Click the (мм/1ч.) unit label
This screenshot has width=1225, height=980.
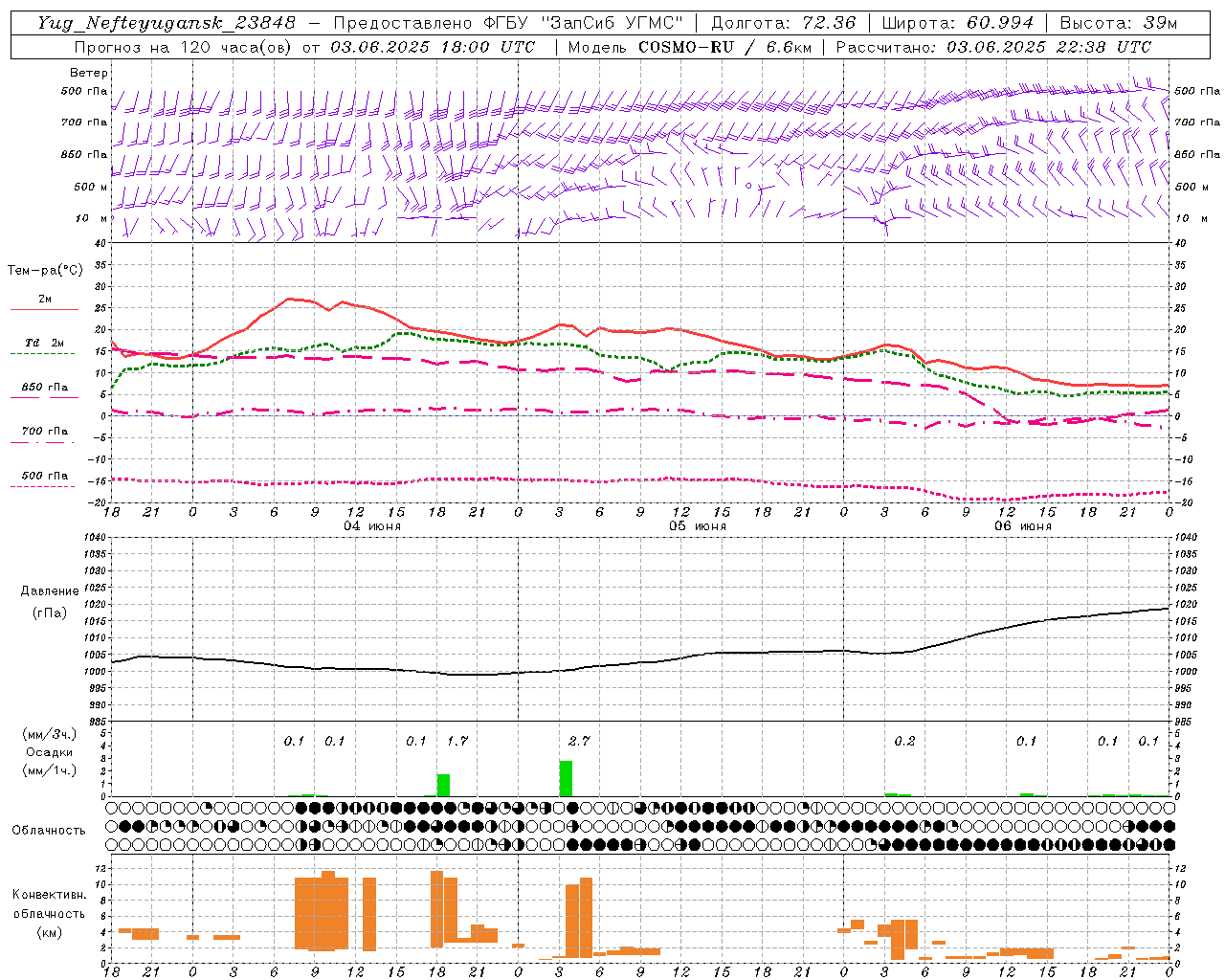49,771
